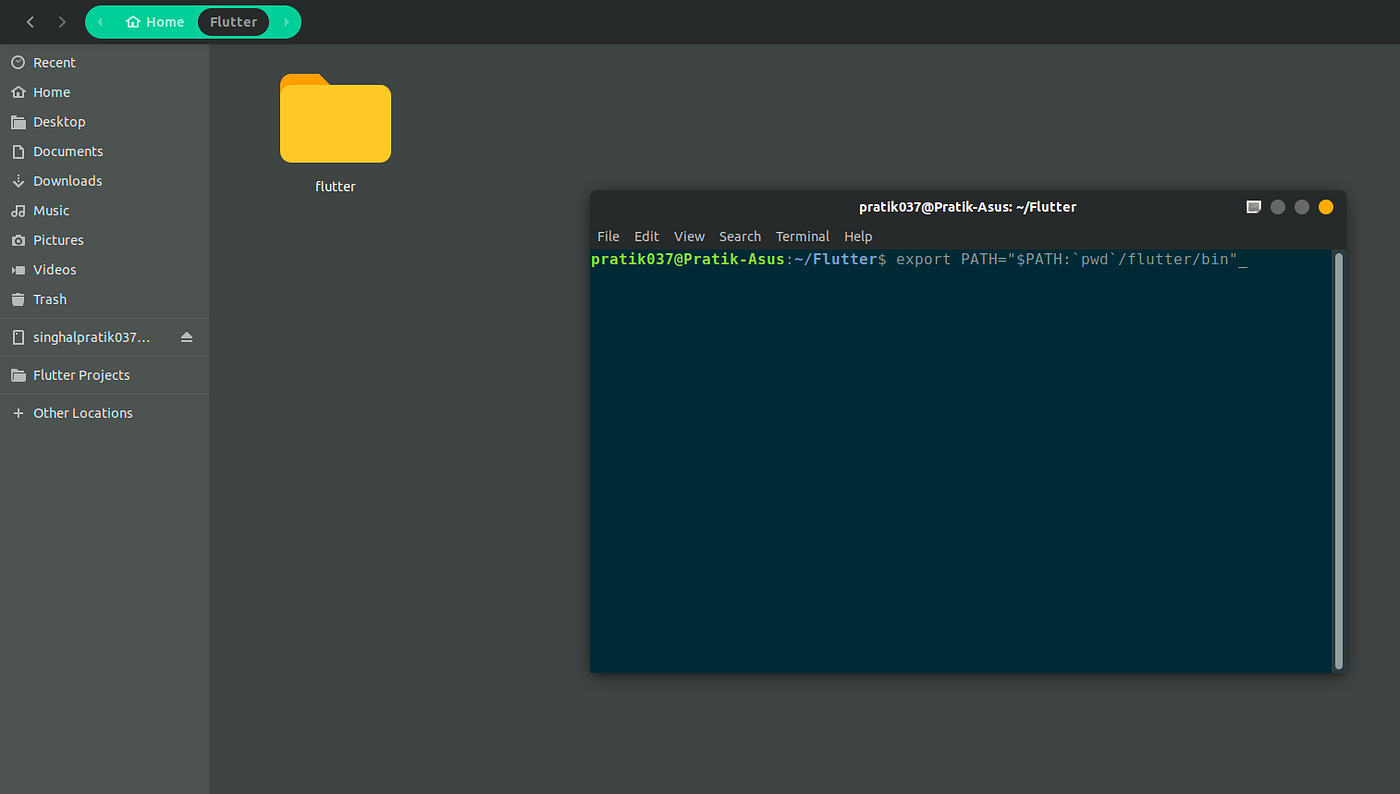Click the flutter folder thumbnail
Screen dimensions: 1400x794
335,119
